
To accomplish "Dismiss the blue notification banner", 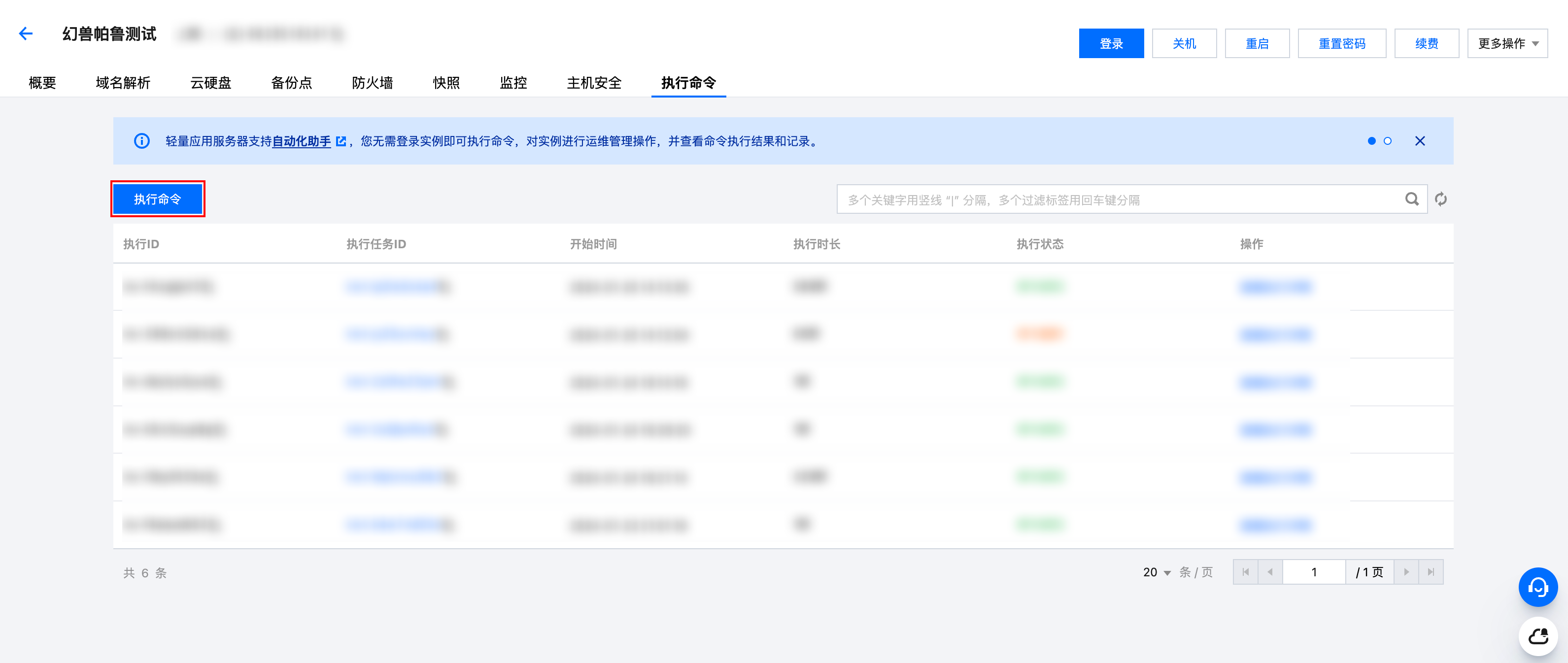I will [x=1420, y=141].
